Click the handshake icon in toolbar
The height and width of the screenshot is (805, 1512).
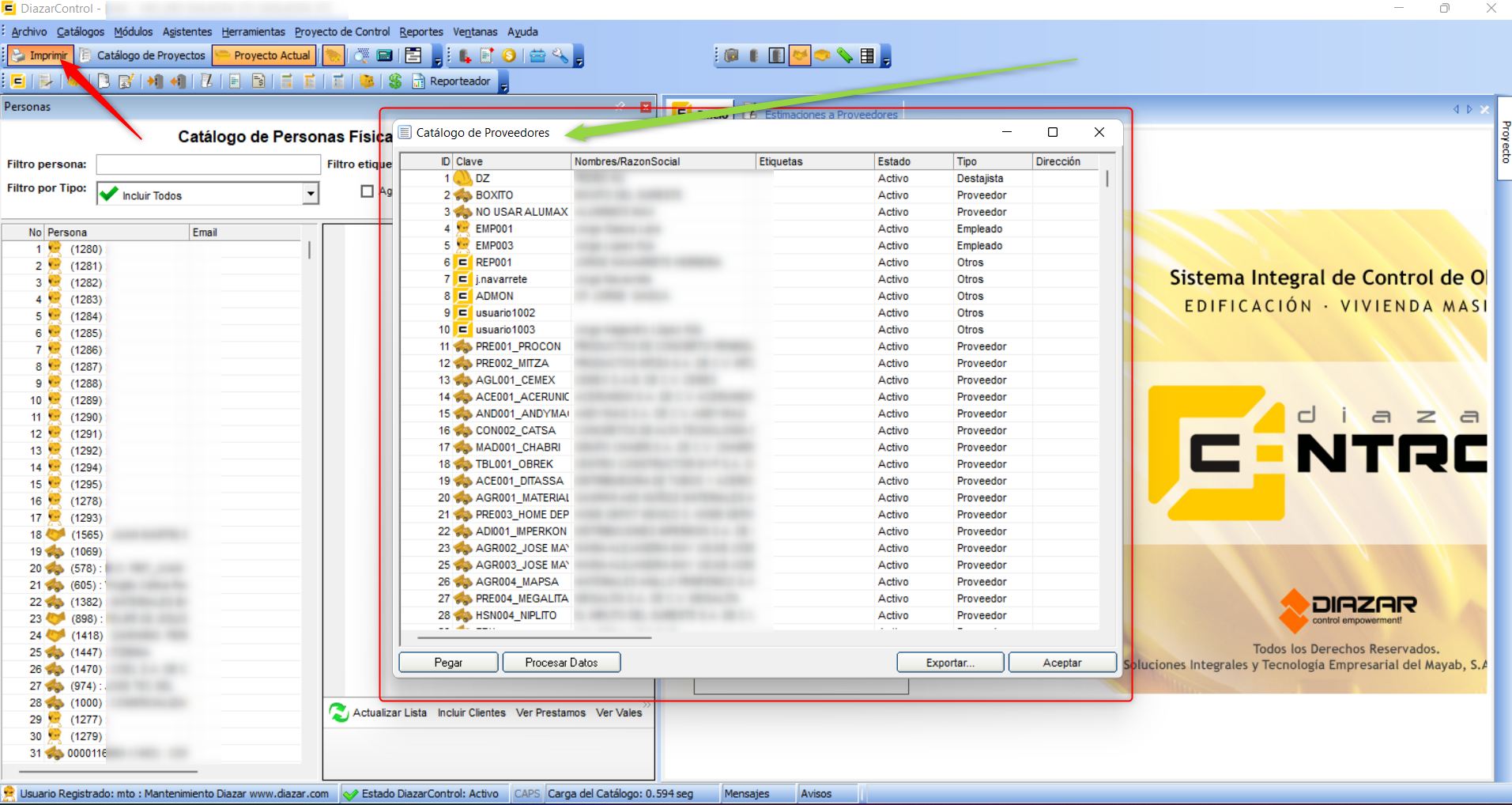(800, 55)
